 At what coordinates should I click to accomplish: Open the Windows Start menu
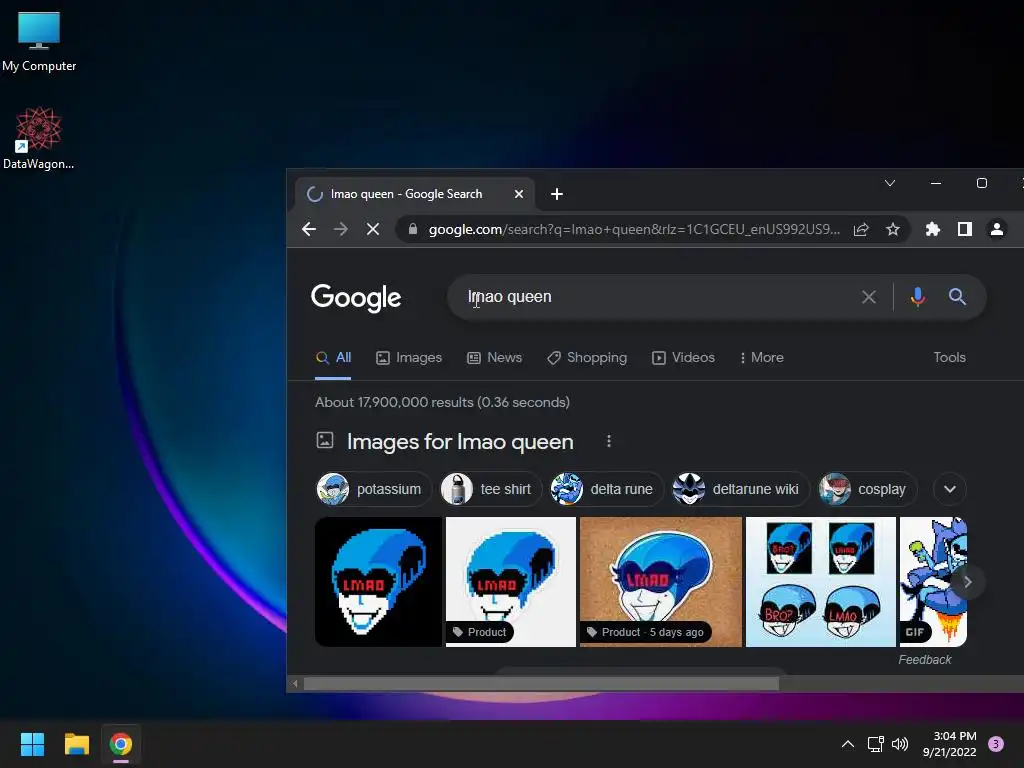point(32,744)
